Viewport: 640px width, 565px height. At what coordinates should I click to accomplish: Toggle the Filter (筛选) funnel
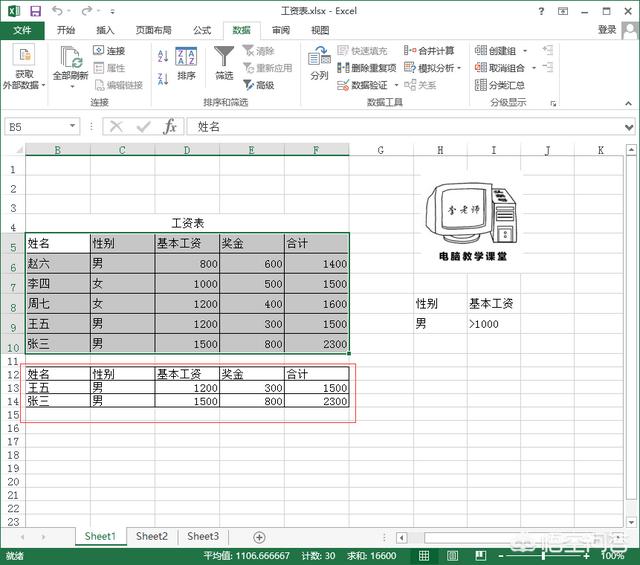pos(224,63)
